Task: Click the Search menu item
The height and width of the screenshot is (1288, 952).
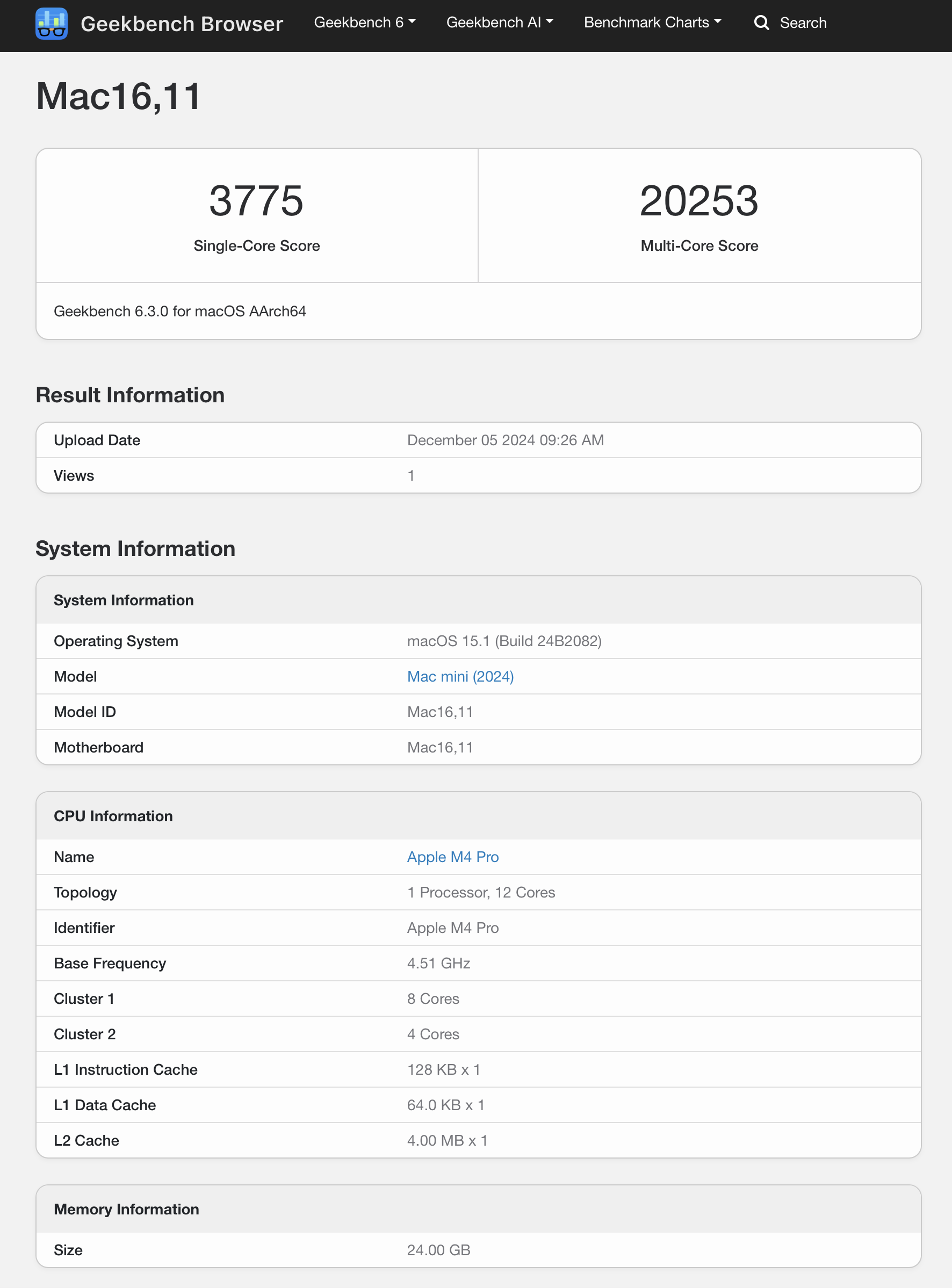Action: click(x=803, y=23)
